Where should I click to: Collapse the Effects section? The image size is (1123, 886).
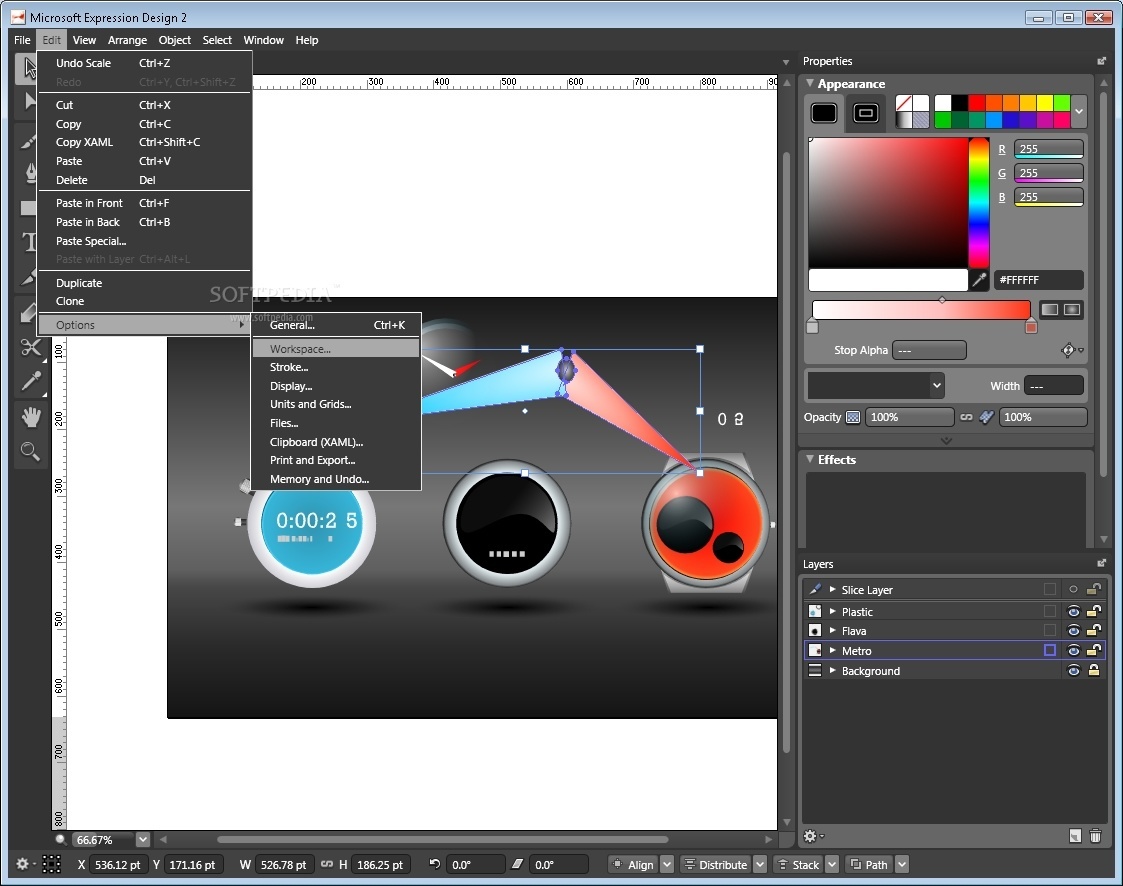[810, 459]
